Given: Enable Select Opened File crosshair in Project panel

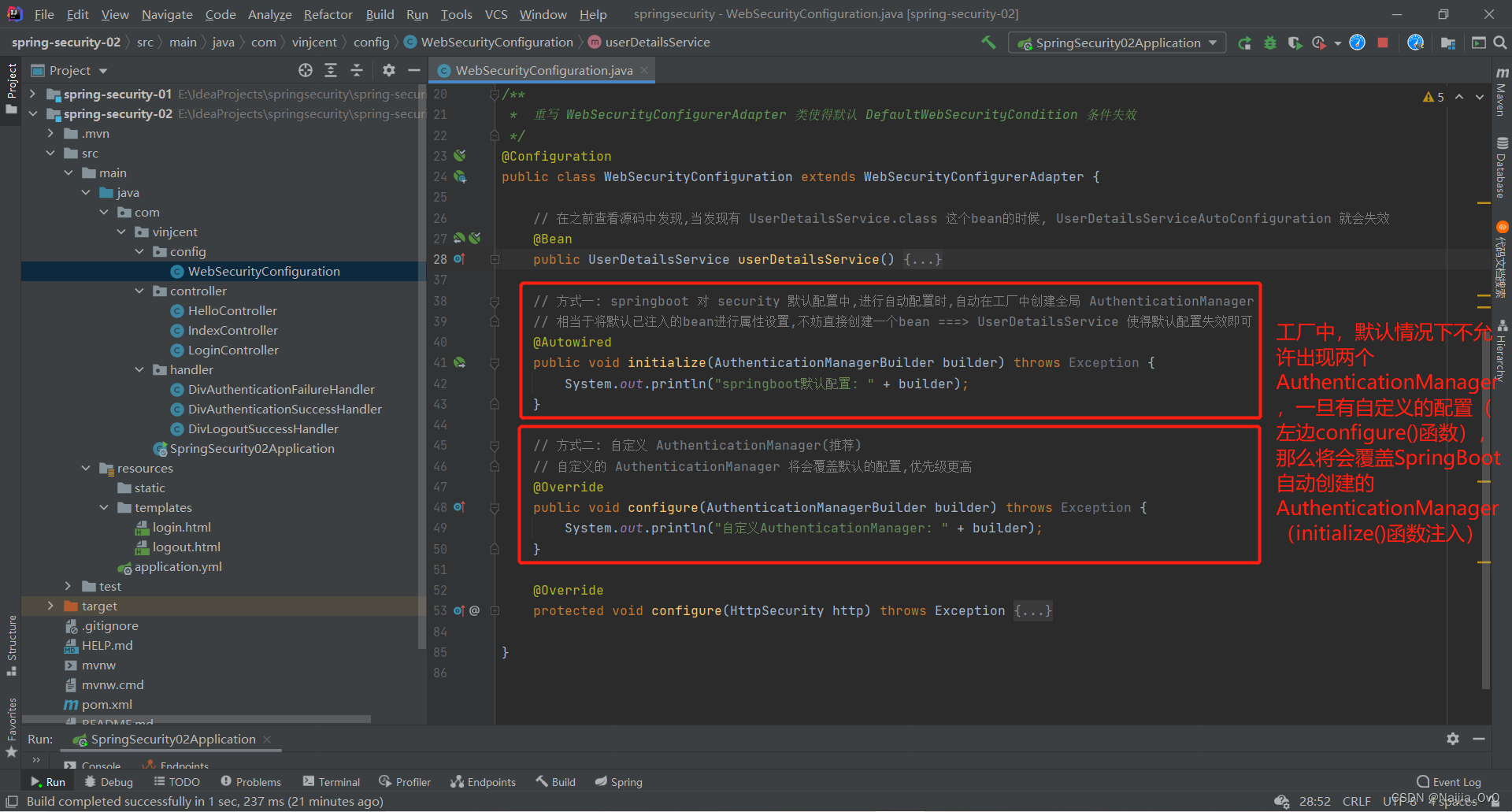Looking at the screenshot, I should pos(306,70).
